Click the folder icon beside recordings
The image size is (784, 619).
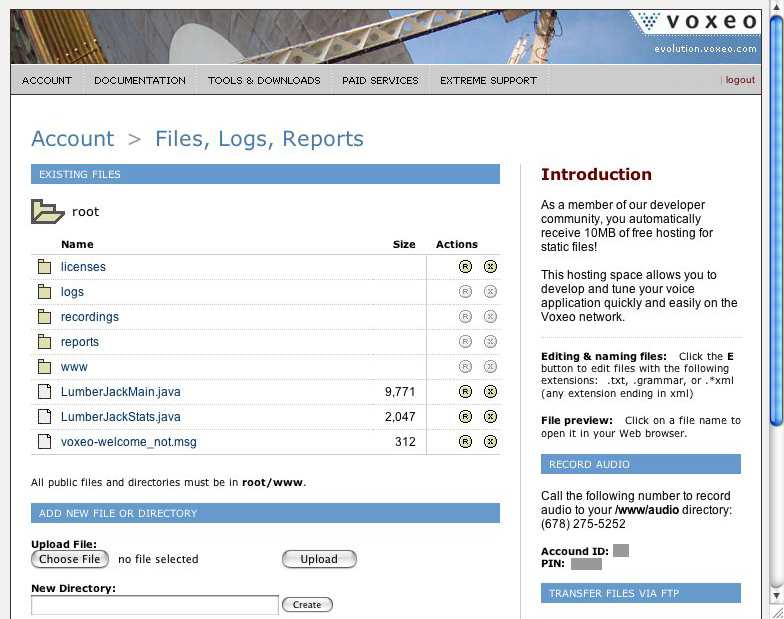pyautogui.click(x=44, y=316)
